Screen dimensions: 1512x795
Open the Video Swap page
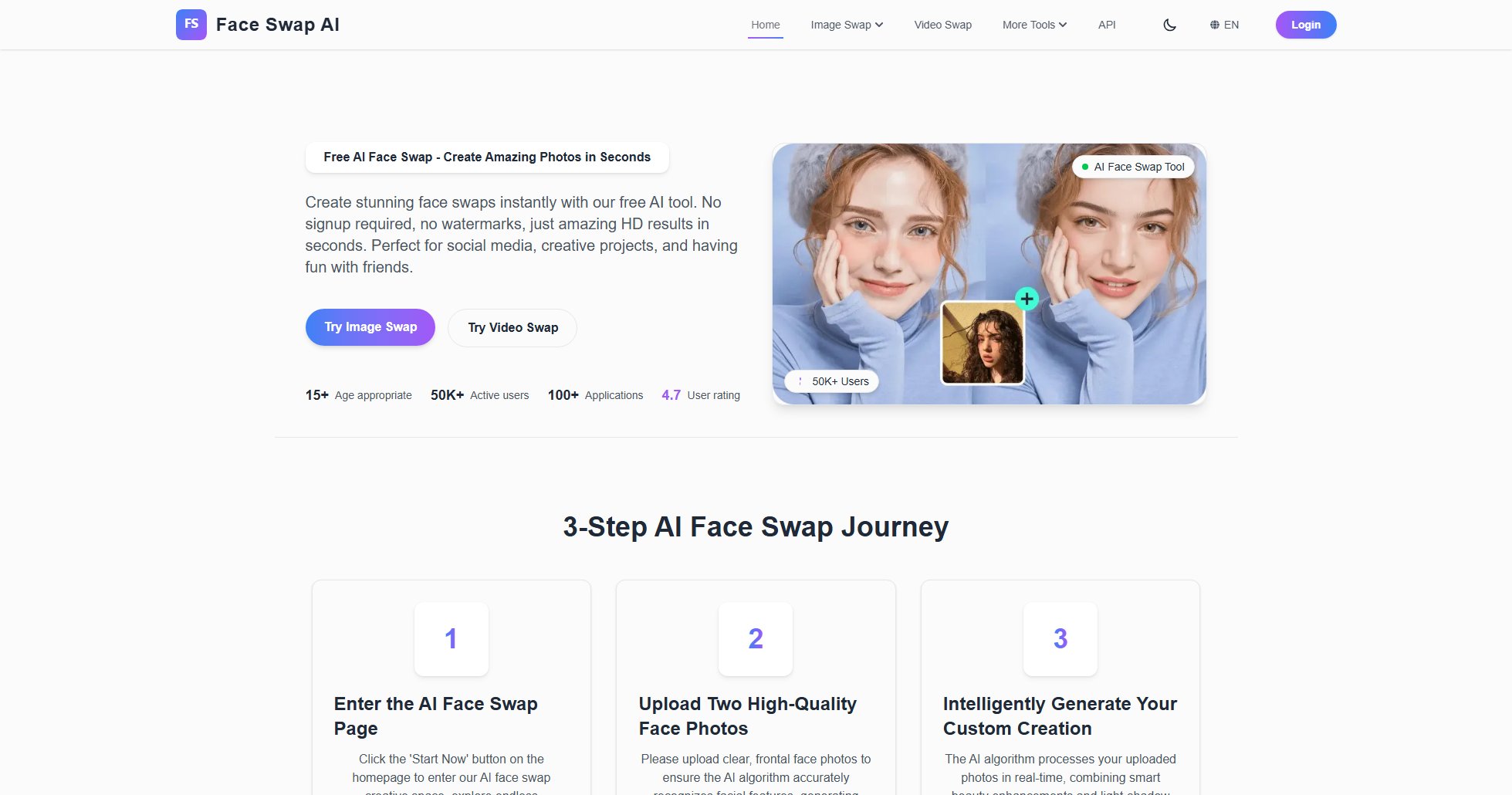point(942,25)
